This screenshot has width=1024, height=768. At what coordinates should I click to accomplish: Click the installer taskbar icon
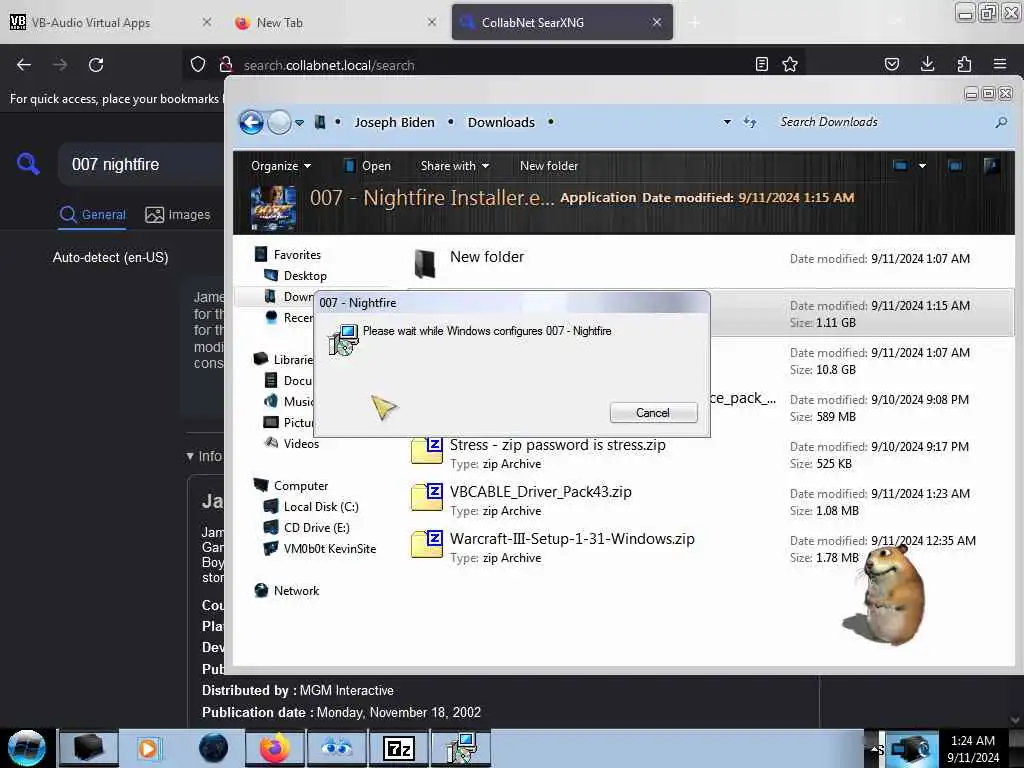pos(460,748)
